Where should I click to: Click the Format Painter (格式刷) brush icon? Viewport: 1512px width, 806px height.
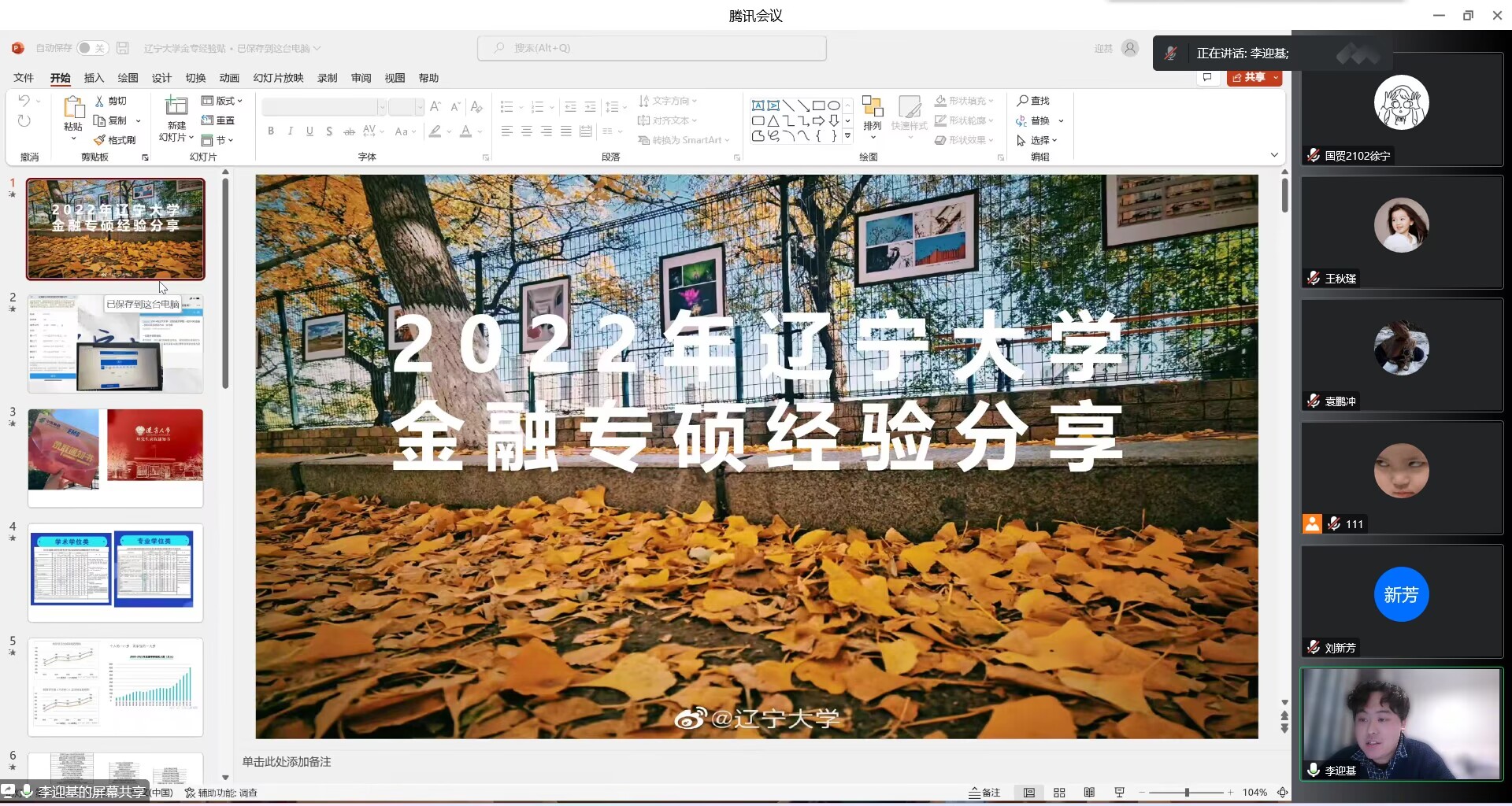pos(100,140)
